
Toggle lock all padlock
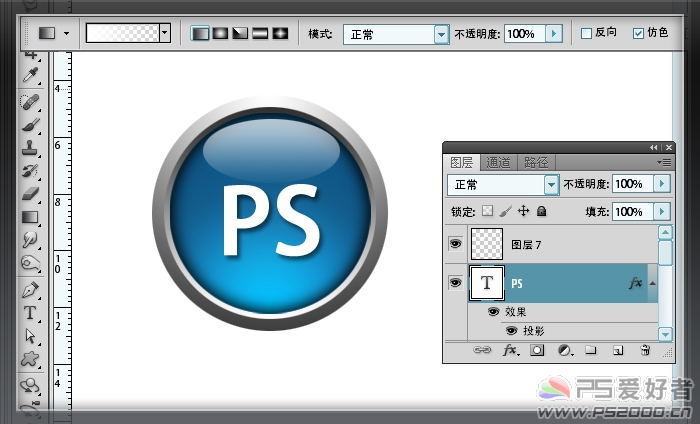tap(542, 211)
